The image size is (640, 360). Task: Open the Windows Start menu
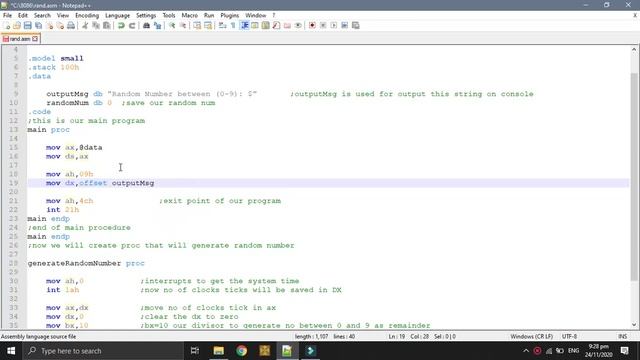(11, 351)
